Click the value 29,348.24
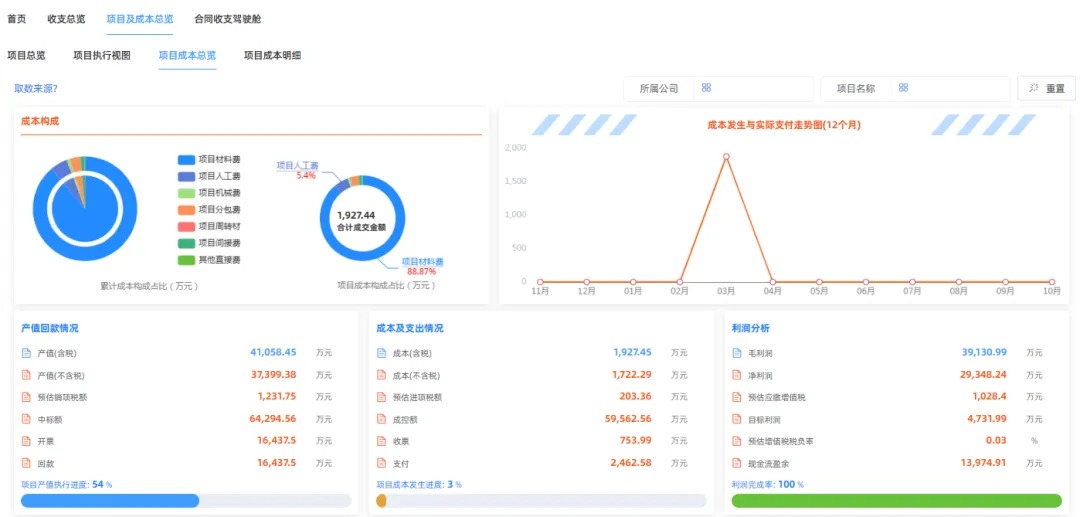 tap(984, 374)
